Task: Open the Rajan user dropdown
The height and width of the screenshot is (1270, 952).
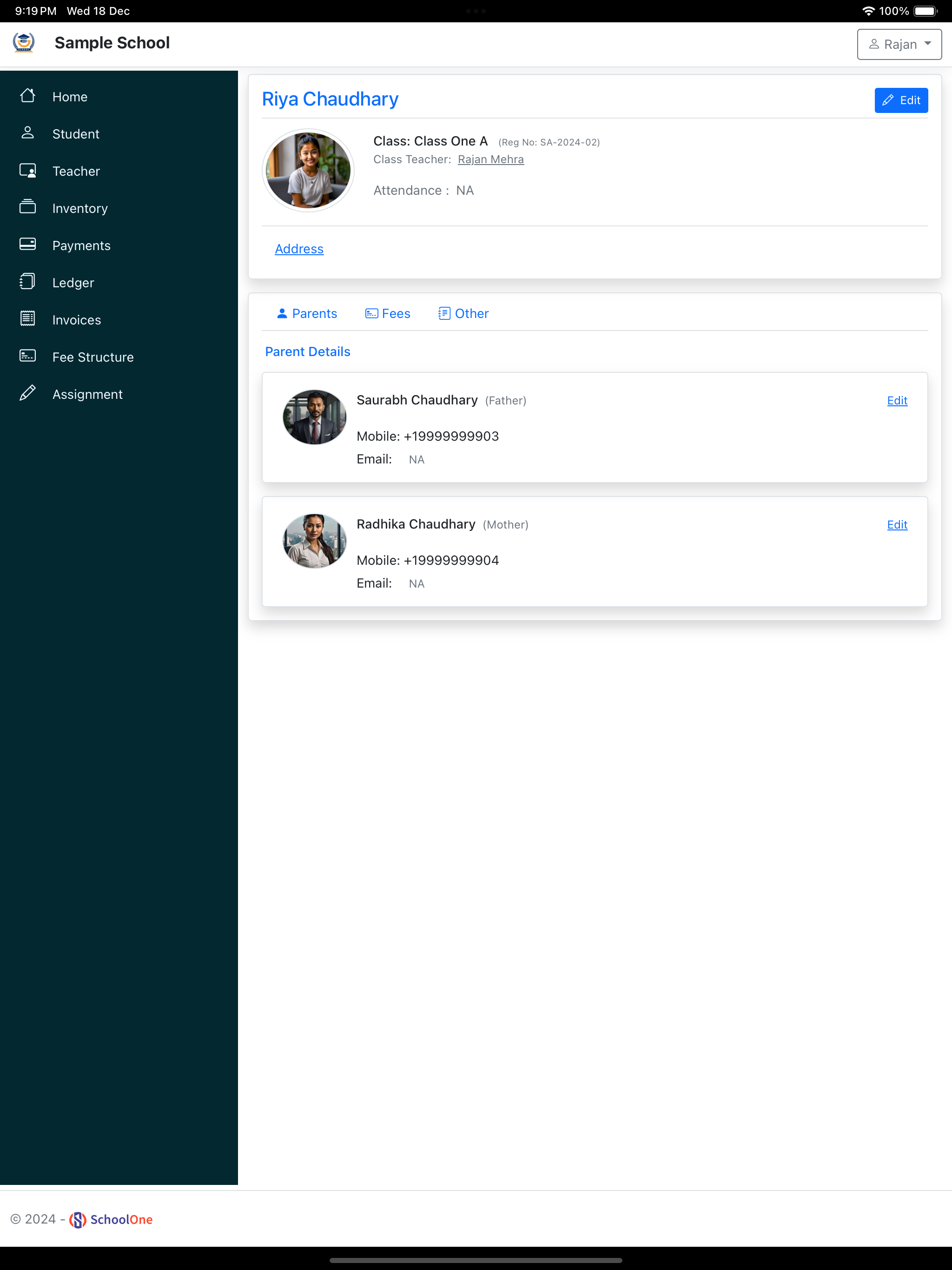Action: click(899, 44)
